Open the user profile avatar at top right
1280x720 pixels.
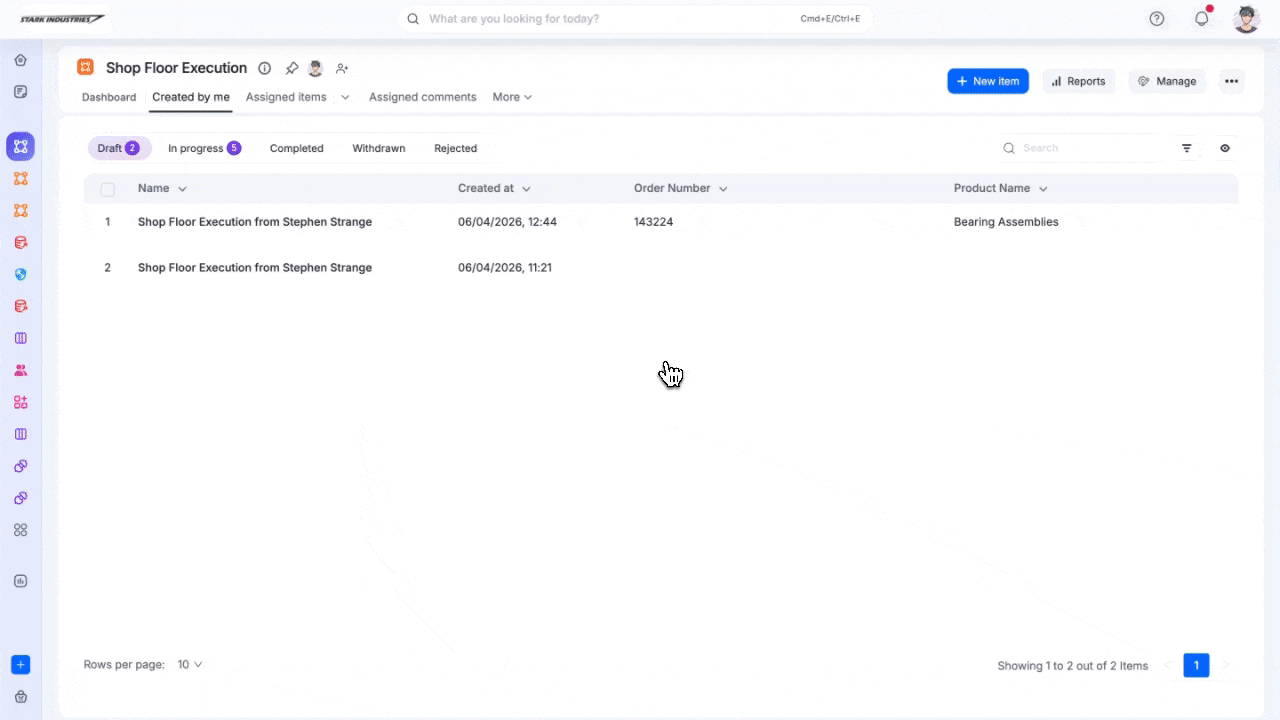[1246, 19]
